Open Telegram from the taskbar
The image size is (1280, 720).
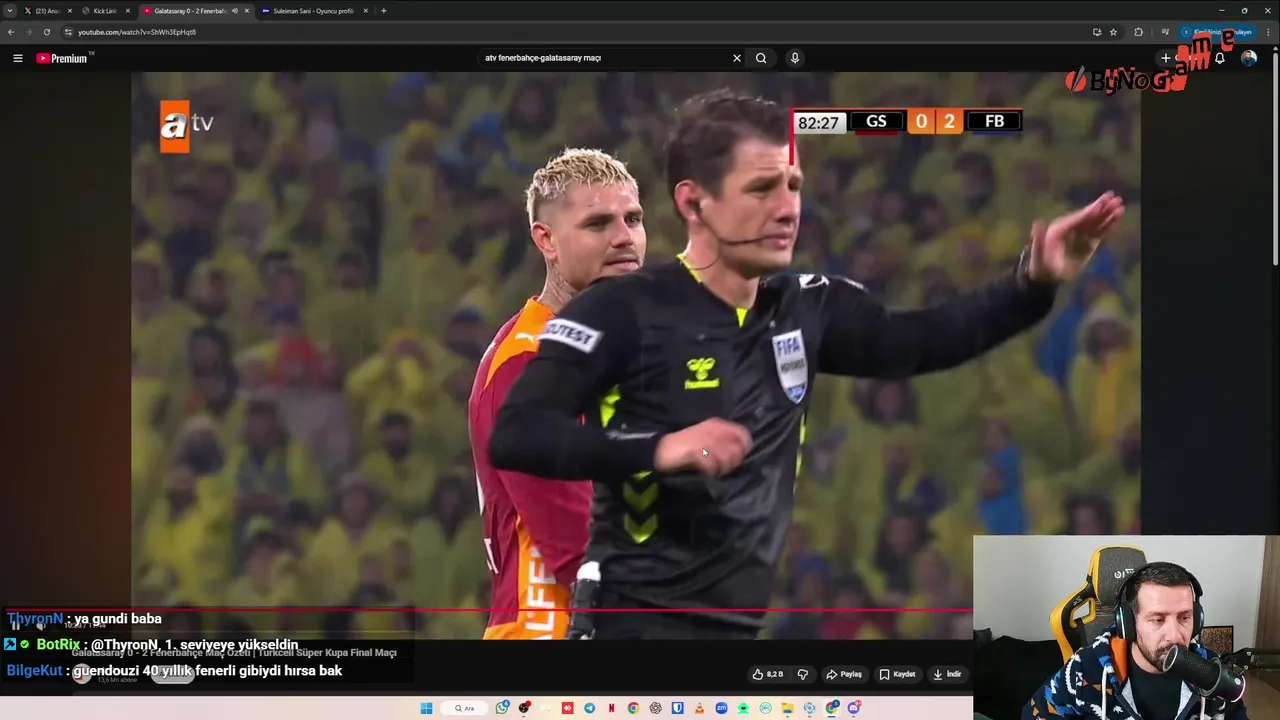pos(589,708)
